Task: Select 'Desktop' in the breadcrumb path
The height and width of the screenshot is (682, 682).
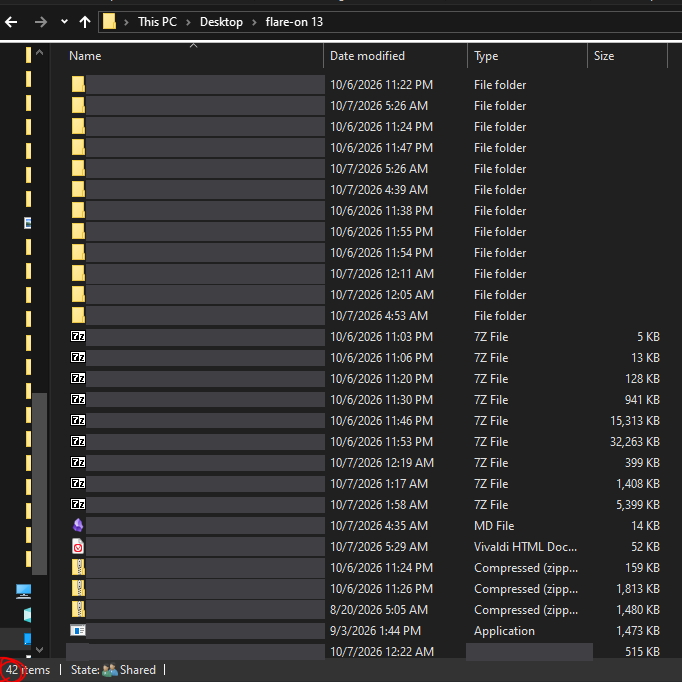Action: pyautogui.click(x=221, y=22)
